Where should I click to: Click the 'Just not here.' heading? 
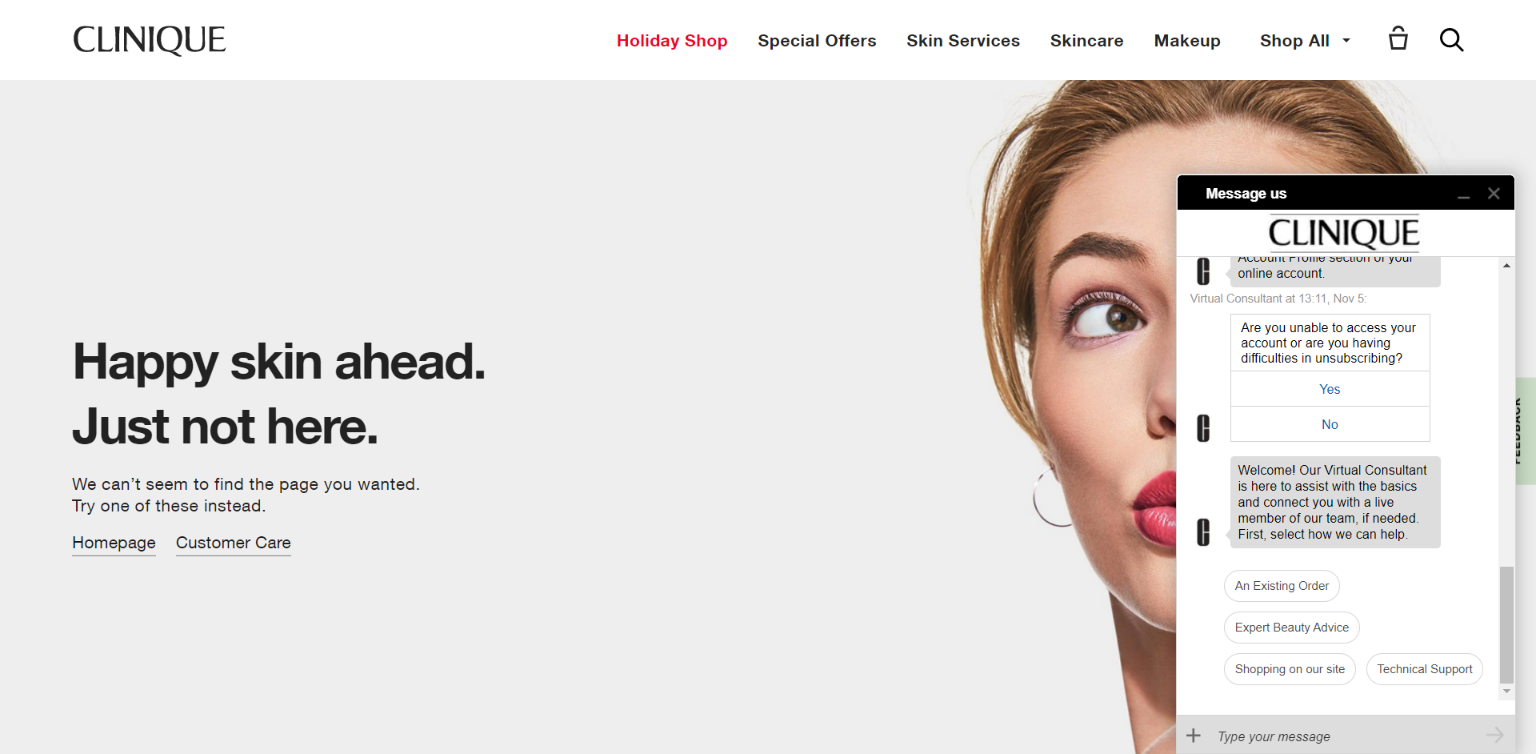point(225,426)
